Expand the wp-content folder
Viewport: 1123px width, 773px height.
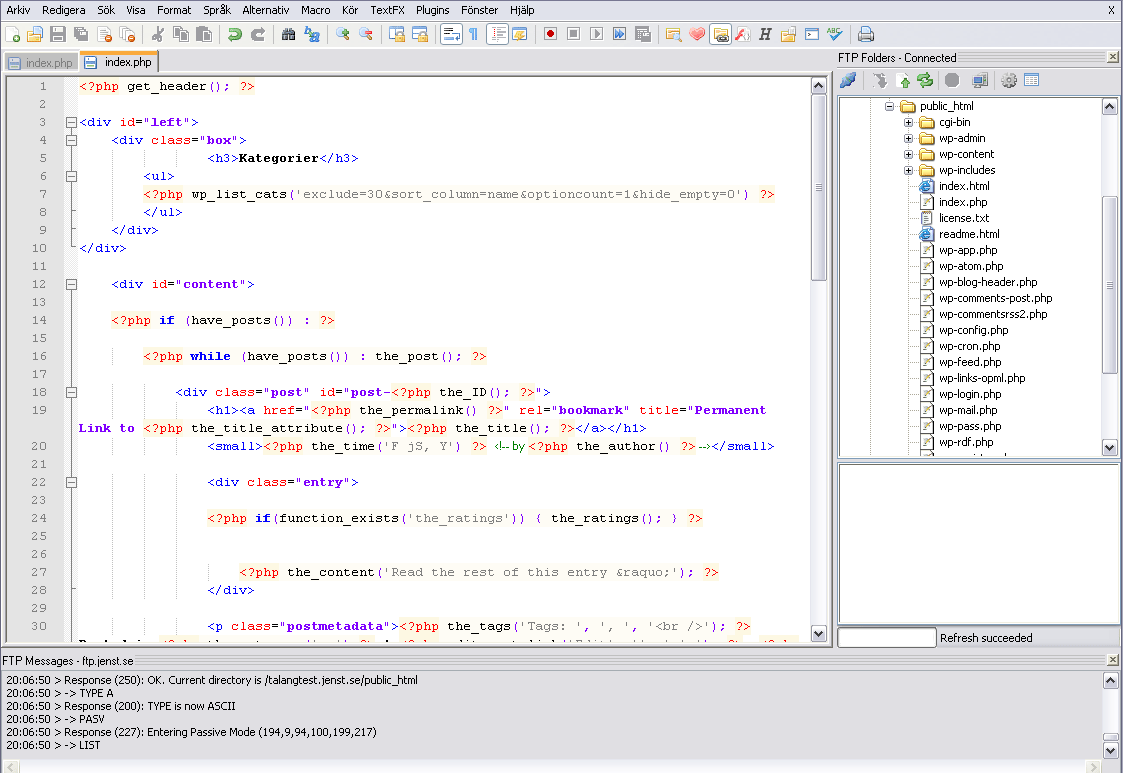tap(907, 153)
